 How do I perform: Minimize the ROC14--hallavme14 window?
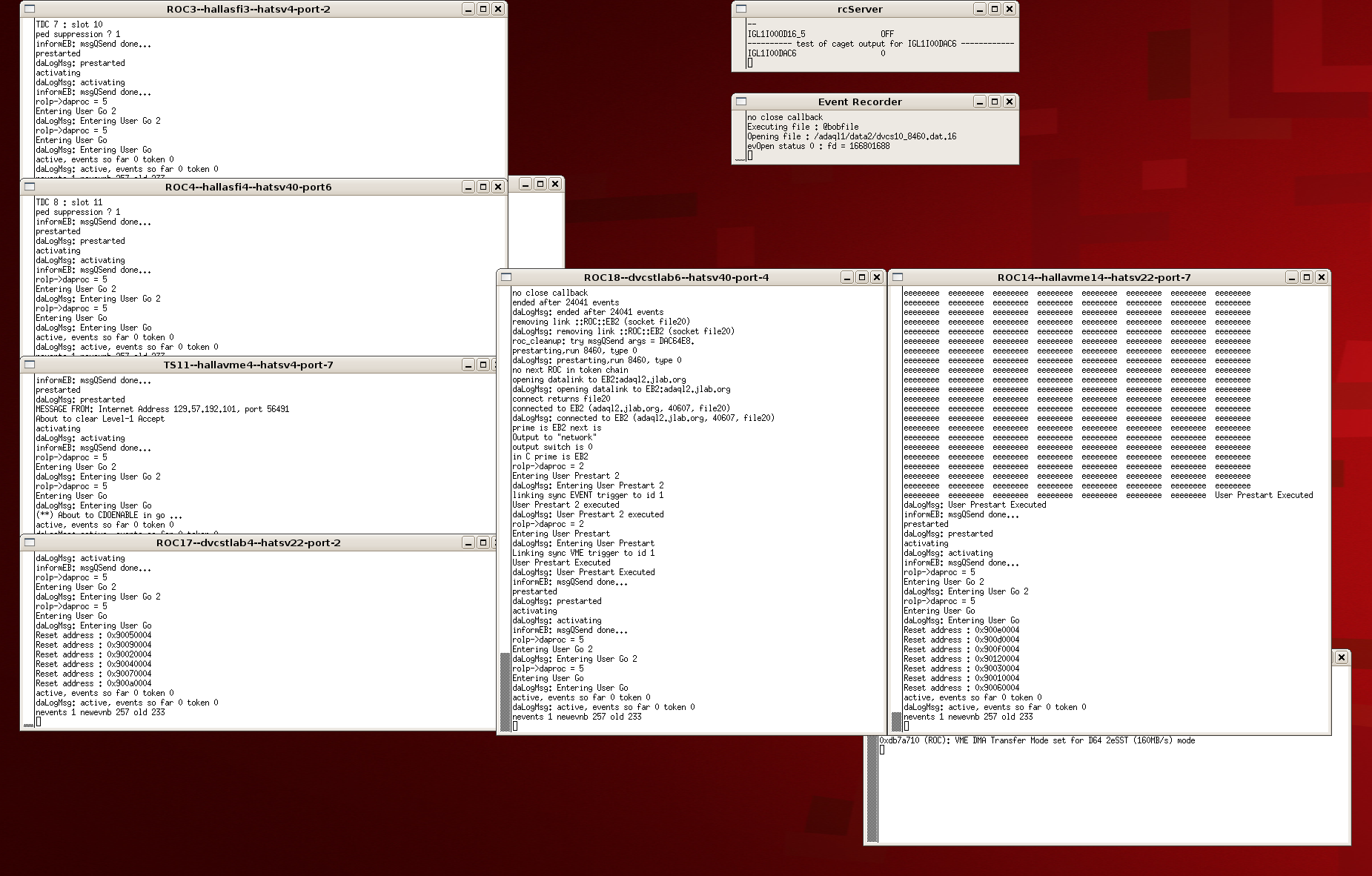point(1292,277)
